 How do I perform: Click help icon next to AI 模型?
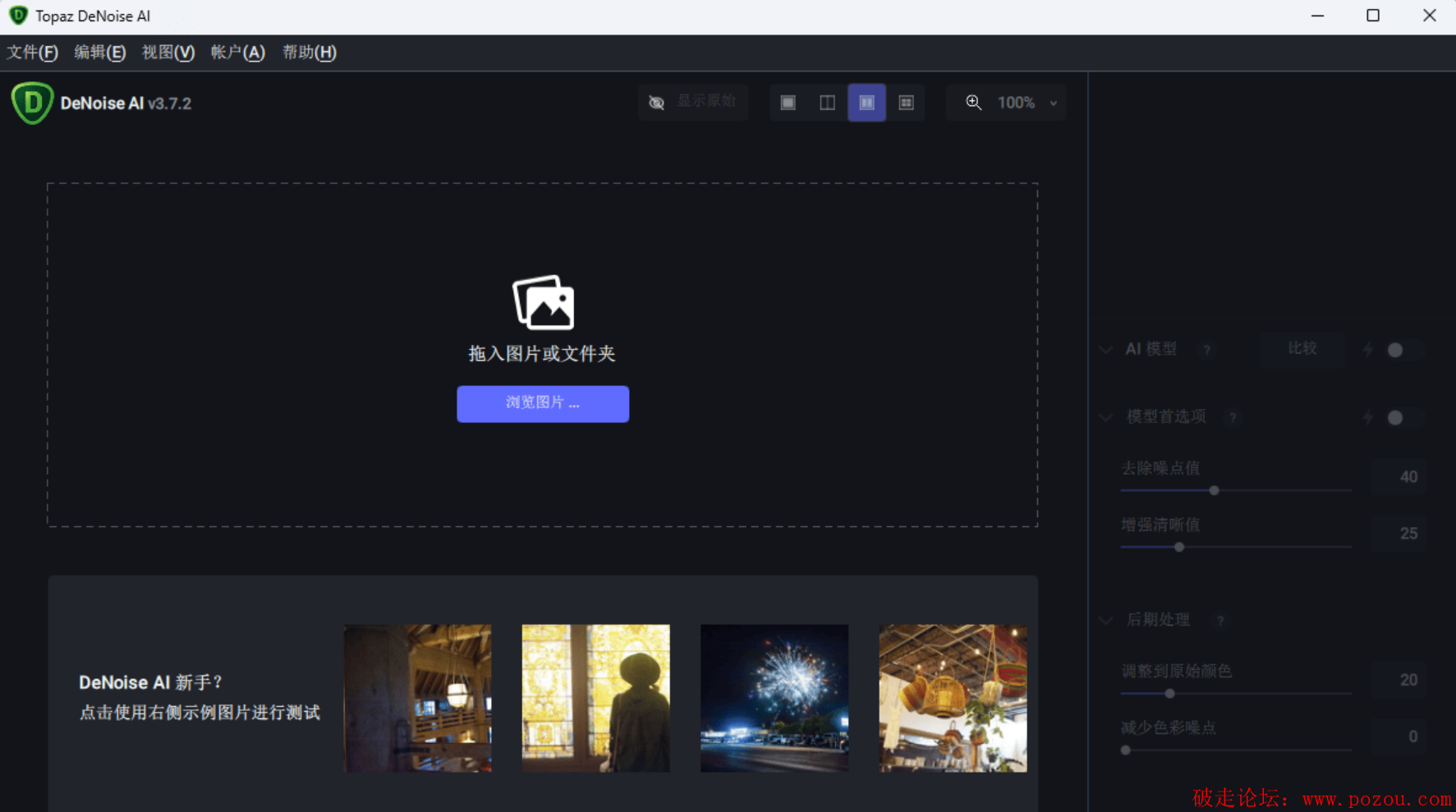coord(1206,350)
